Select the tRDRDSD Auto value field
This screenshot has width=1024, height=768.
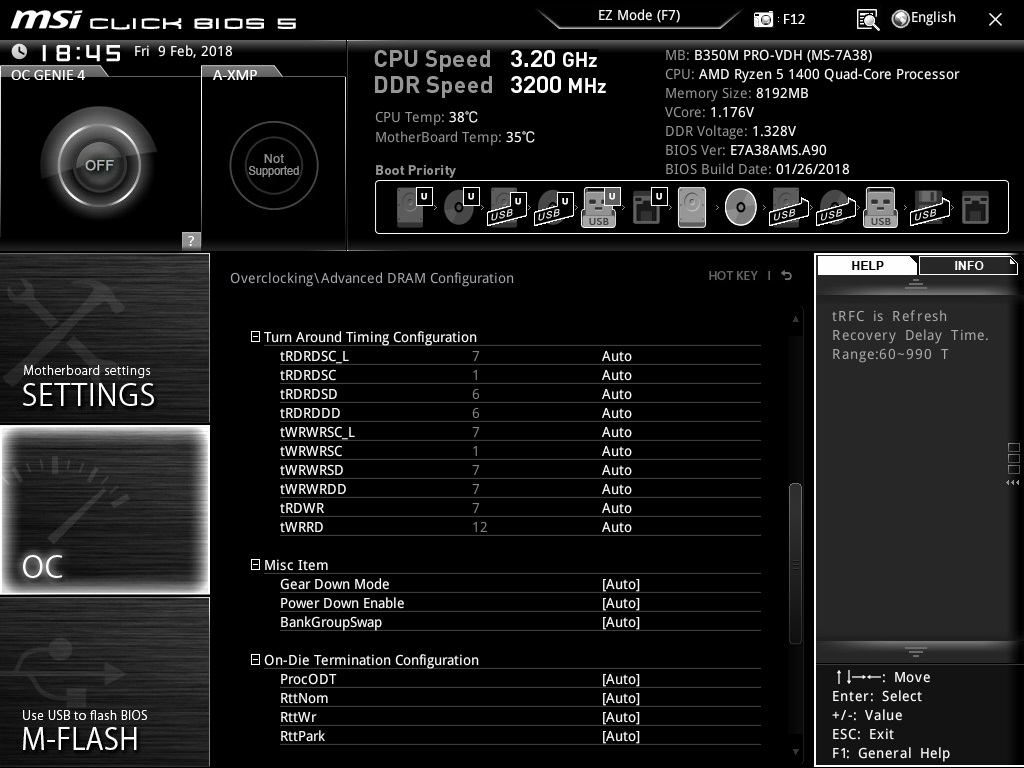616,394
